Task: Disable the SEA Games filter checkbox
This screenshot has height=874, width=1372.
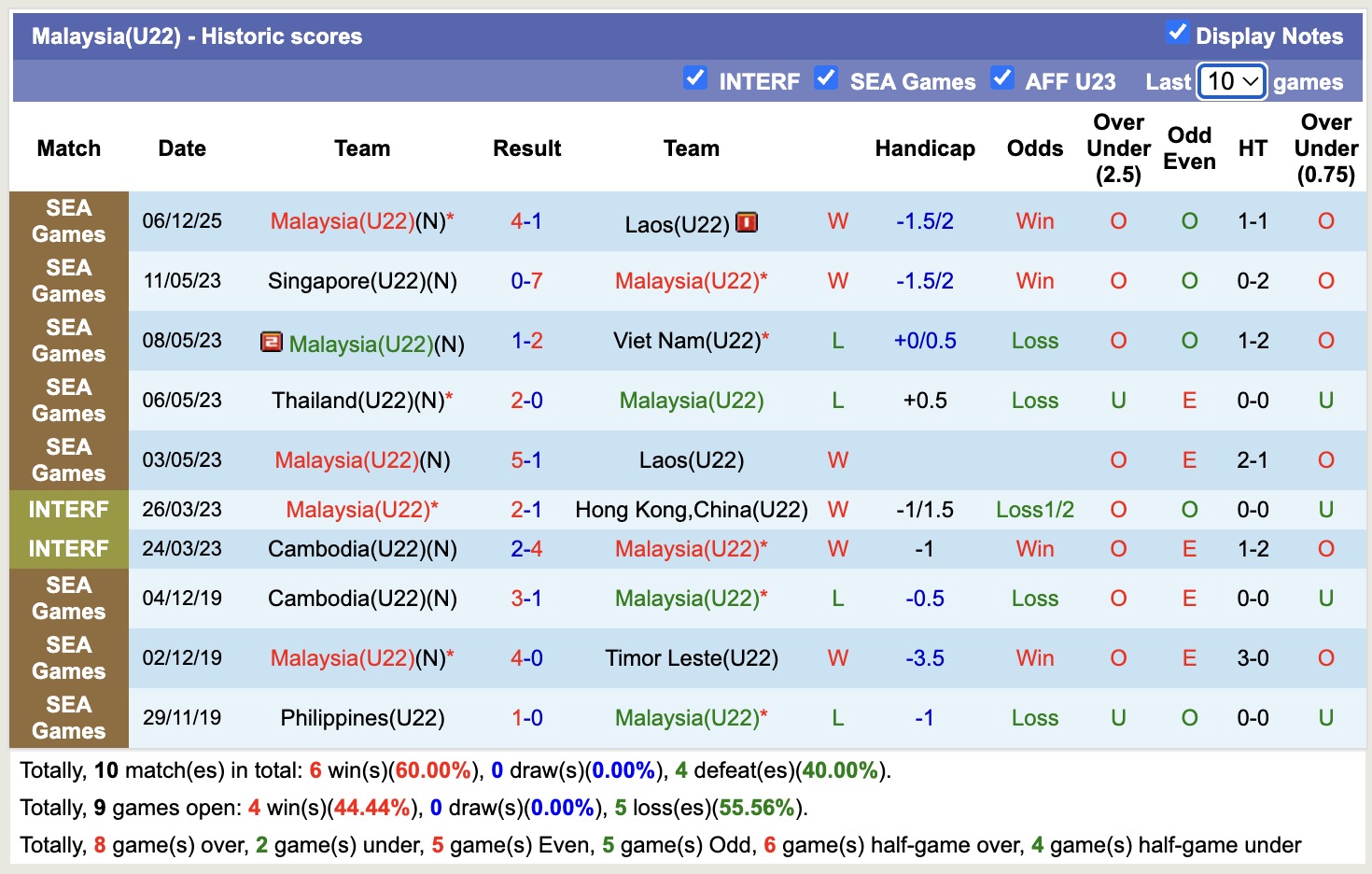Action: point(825,78)
